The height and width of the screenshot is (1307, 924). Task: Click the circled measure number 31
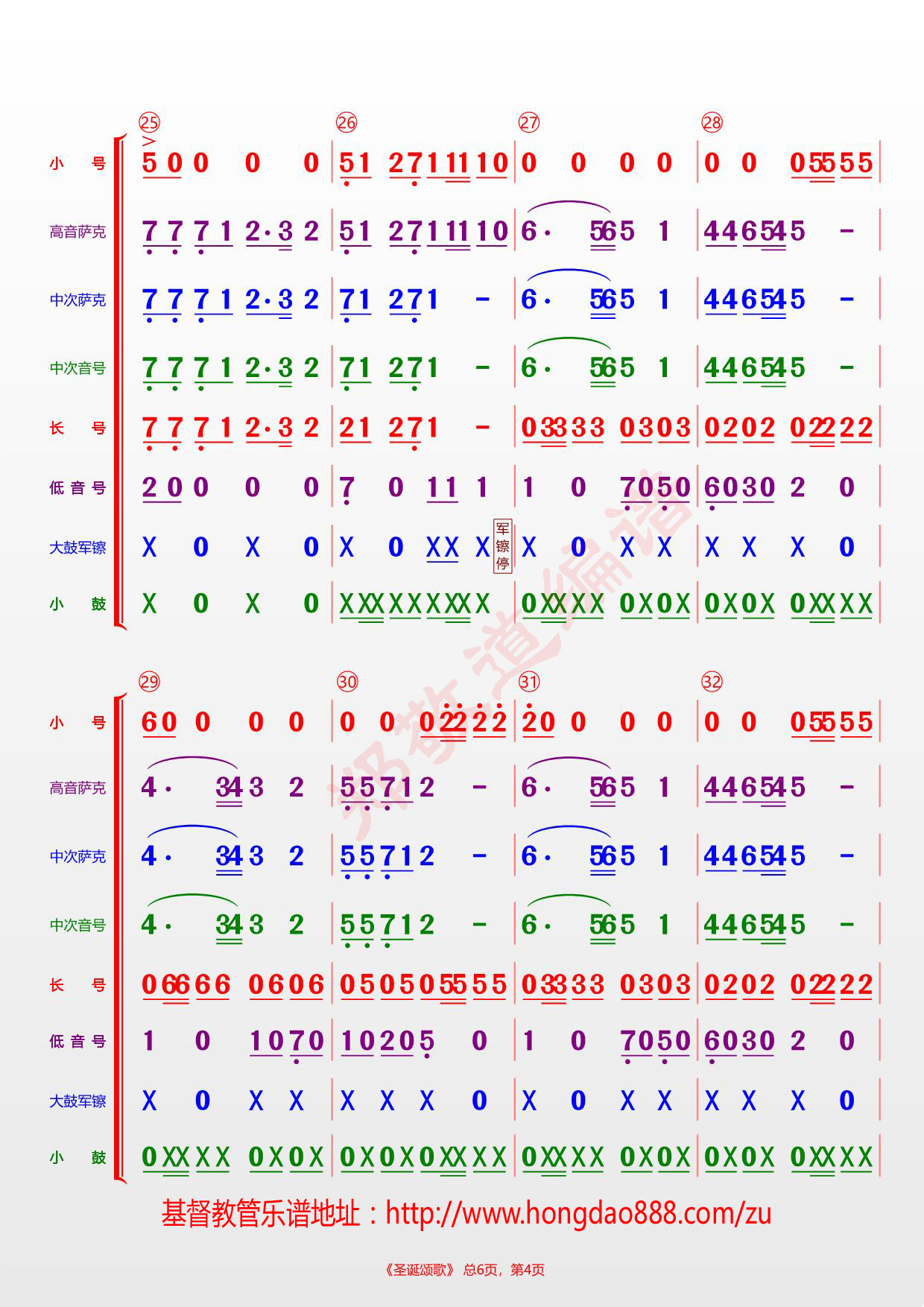tap(528, 682)
